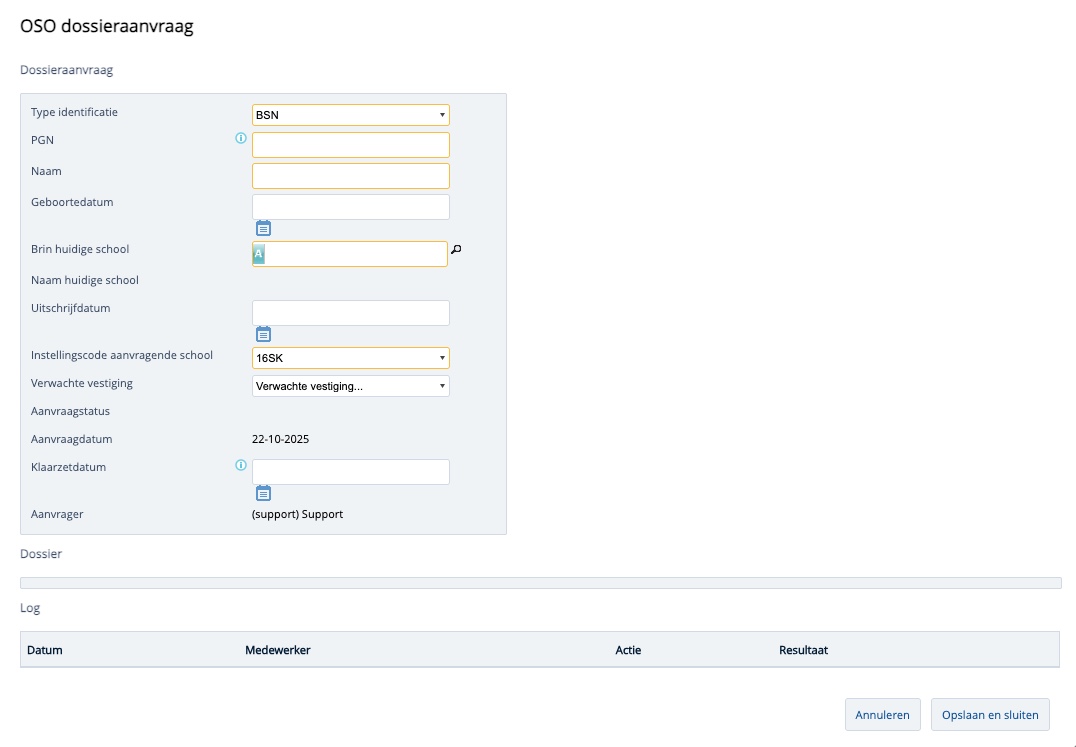
Task: Click the Brin huidige school input field
Action: point(355,254)
